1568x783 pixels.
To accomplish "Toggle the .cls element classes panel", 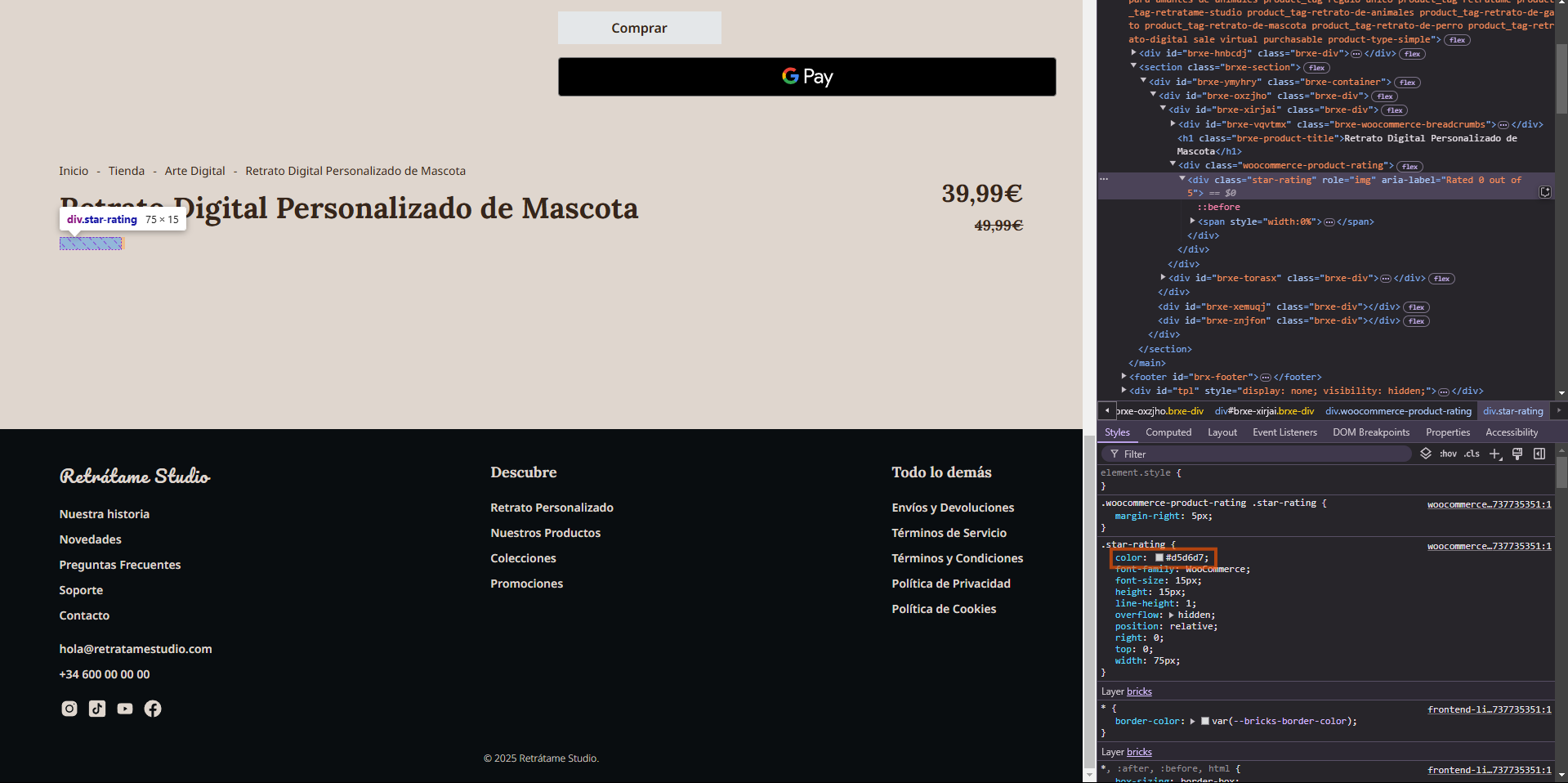I will (1472, 454).
